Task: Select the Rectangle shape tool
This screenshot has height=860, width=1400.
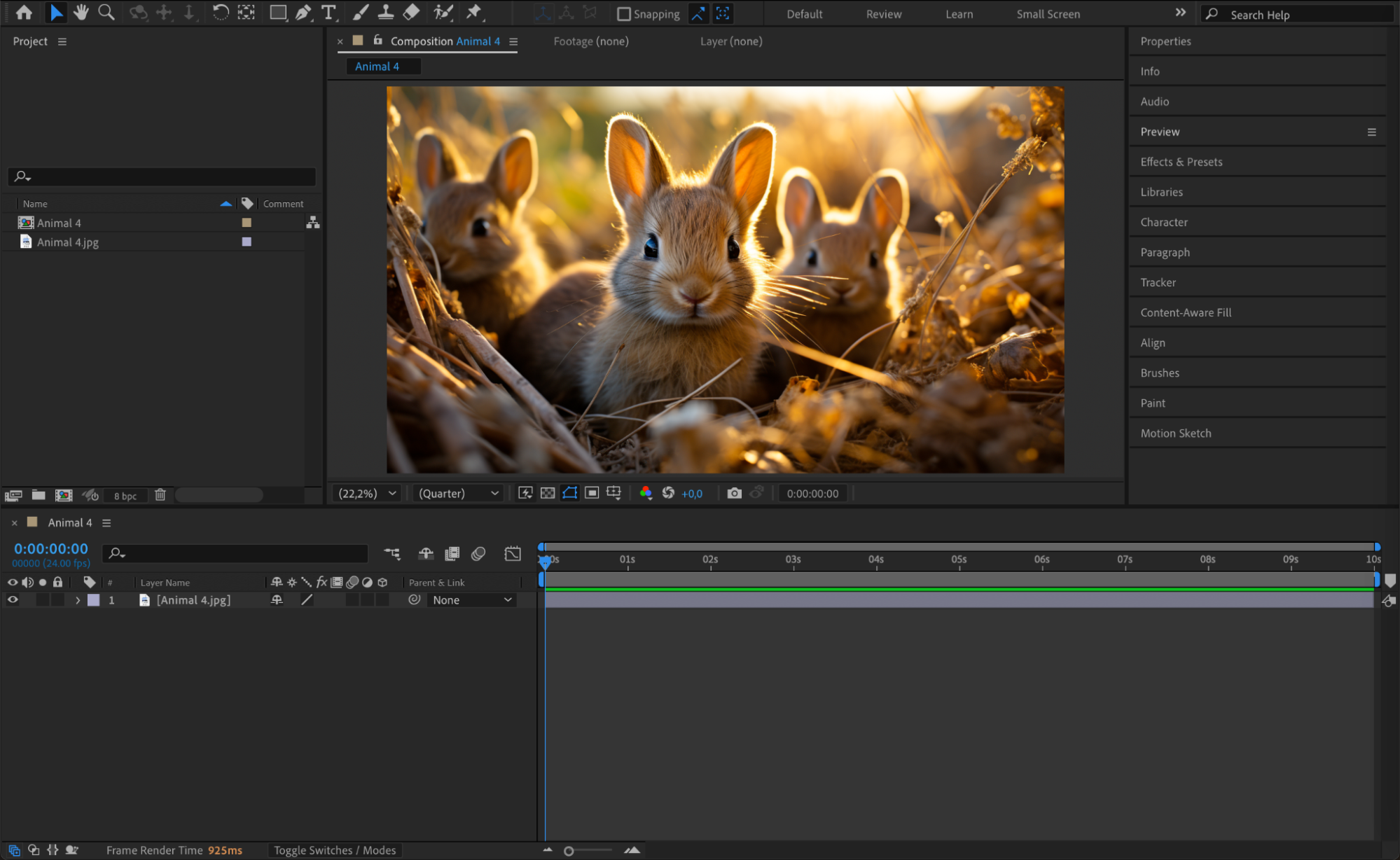Action: [x=278, y=12]
